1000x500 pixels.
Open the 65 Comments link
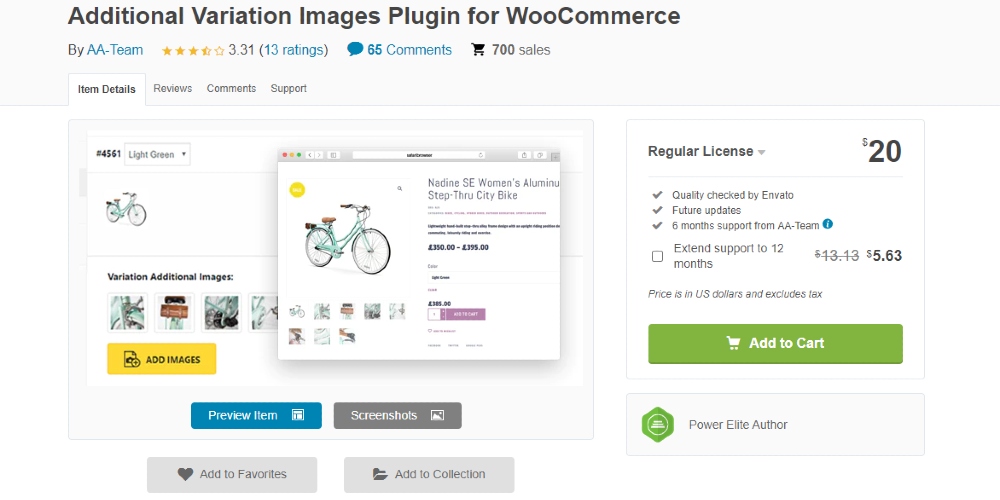pyautogui.click(x=409, y=50)
